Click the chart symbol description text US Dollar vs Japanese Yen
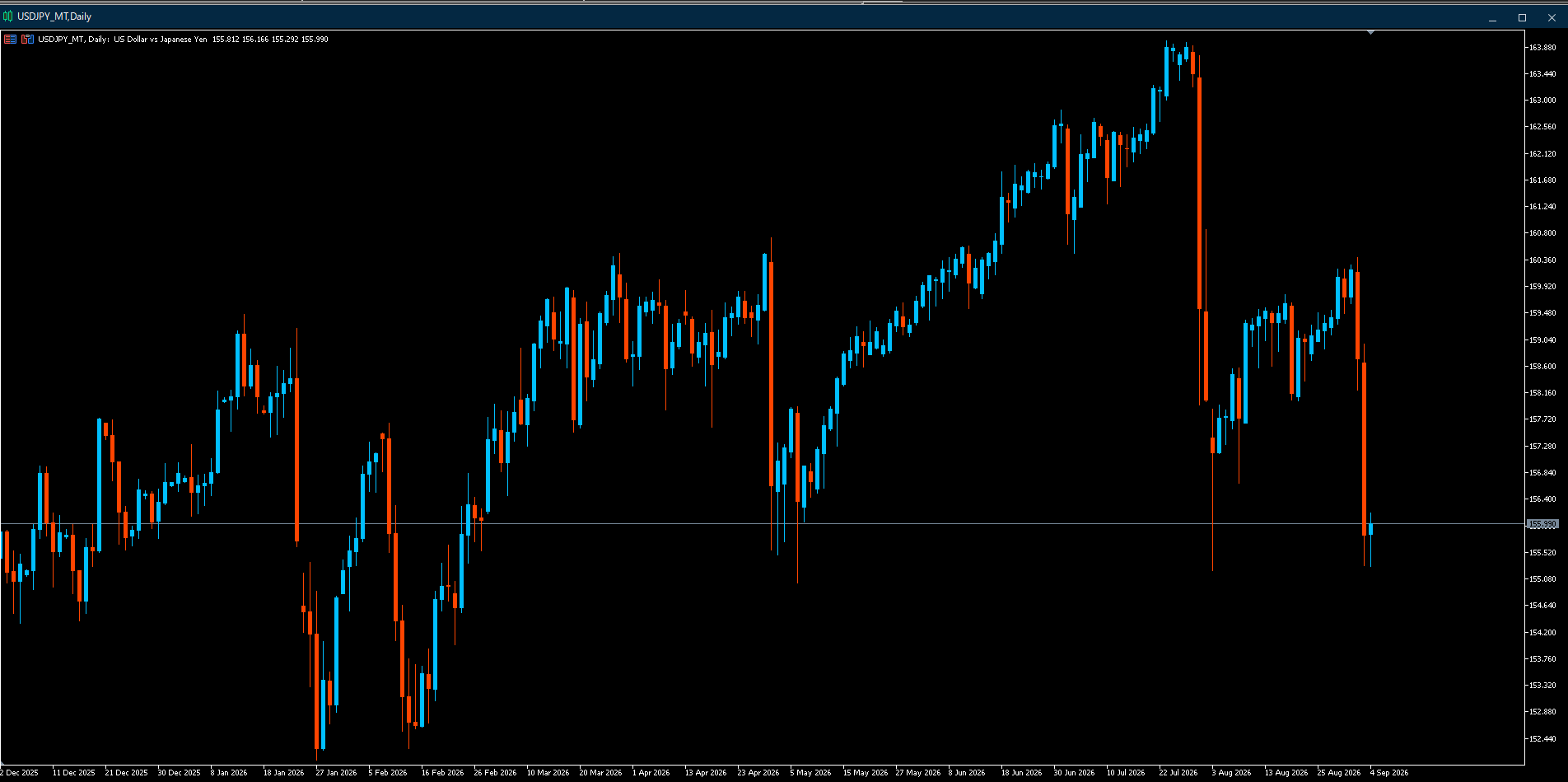 (x=161, y=39)
